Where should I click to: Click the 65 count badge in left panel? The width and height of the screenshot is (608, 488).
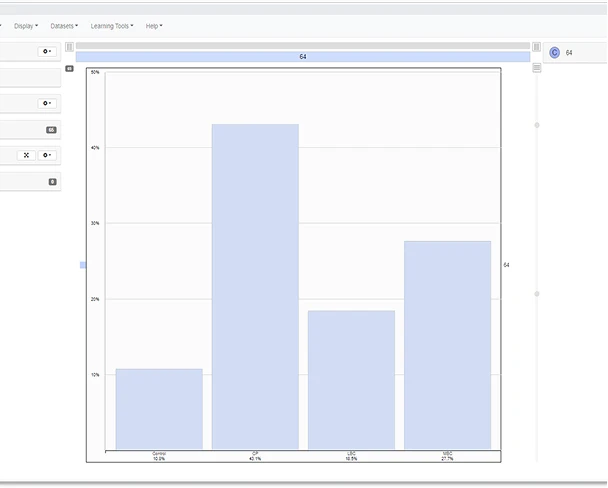[51, 130]
